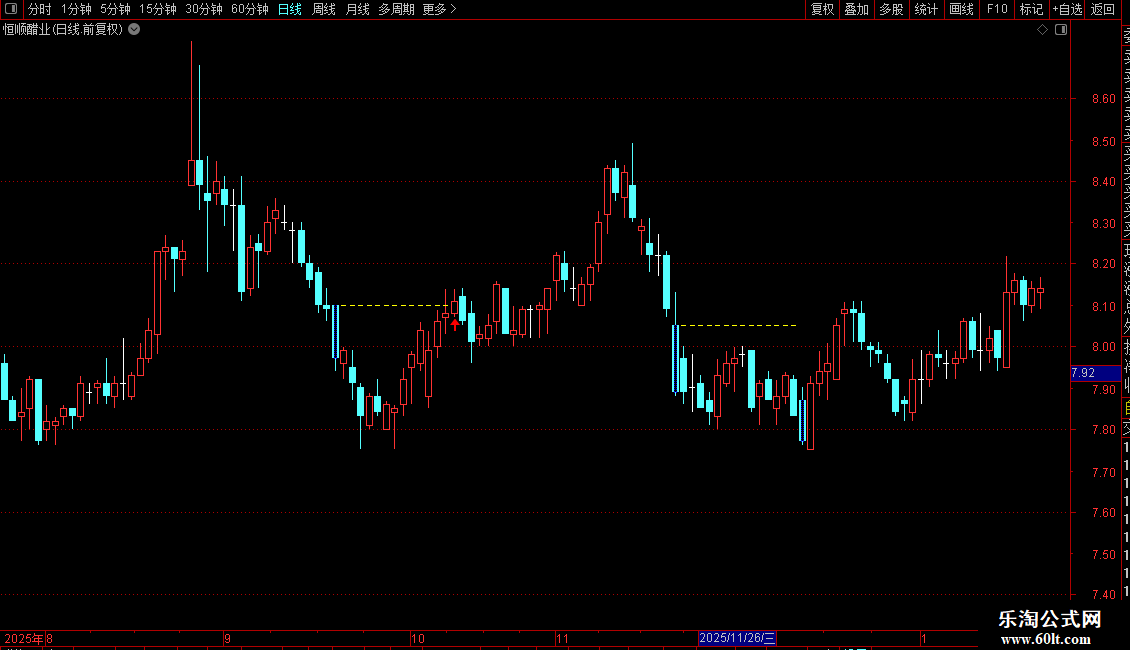Viewport: 1130px width, 650px height.
Task: Open the 复权 adjustment menu
Action: [x=822, y=9]
